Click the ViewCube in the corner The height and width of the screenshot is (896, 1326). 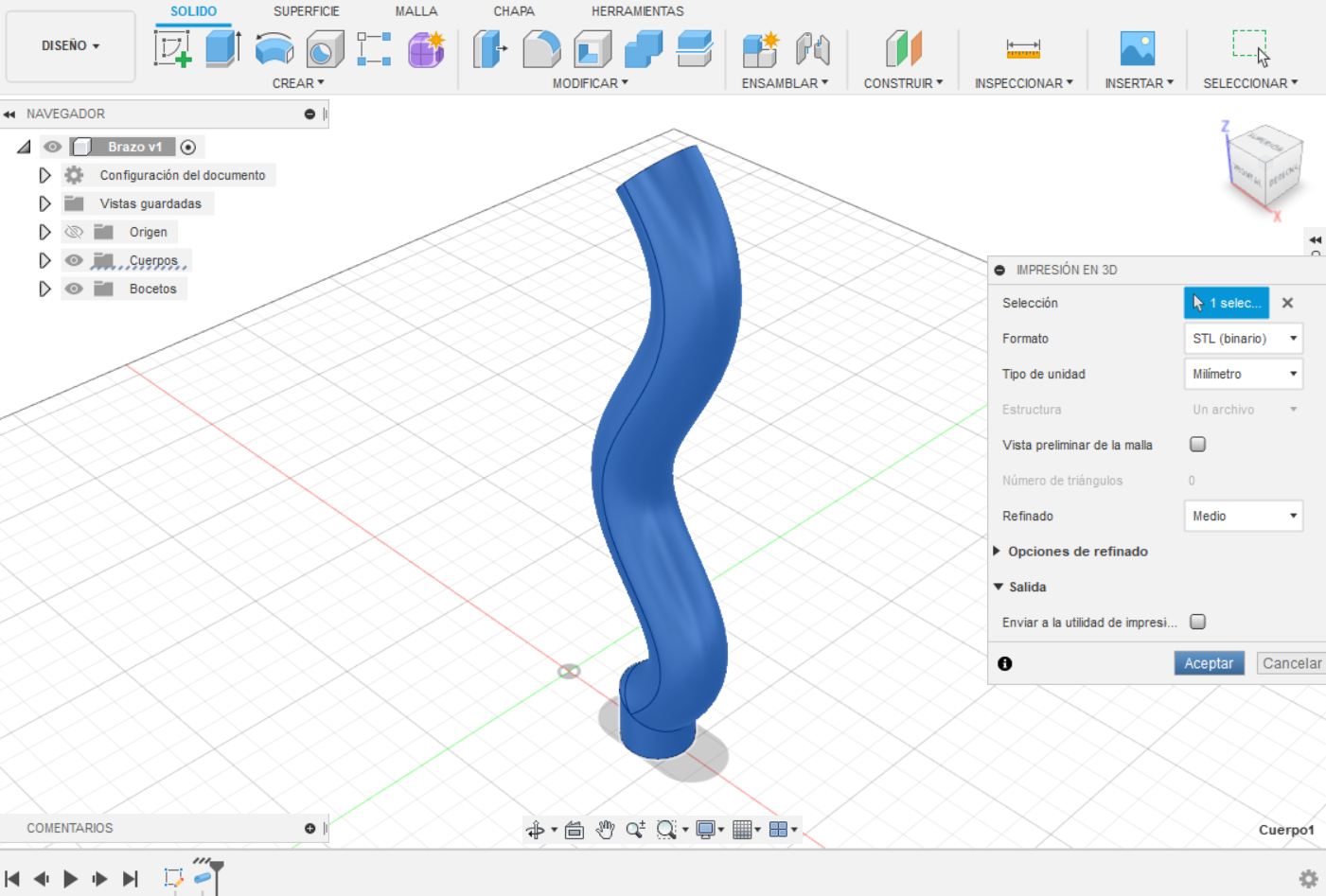1265,168
